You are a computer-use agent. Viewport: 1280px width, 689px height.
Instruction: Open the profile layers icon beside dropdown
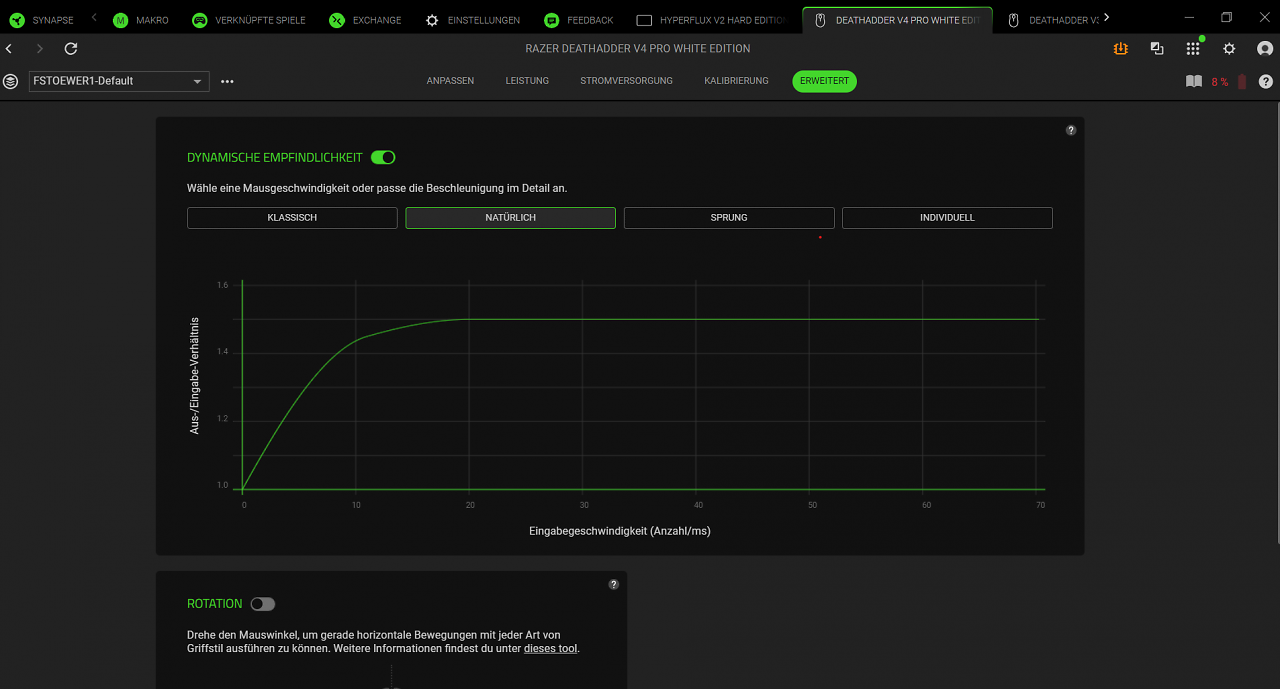coord(10,81)
